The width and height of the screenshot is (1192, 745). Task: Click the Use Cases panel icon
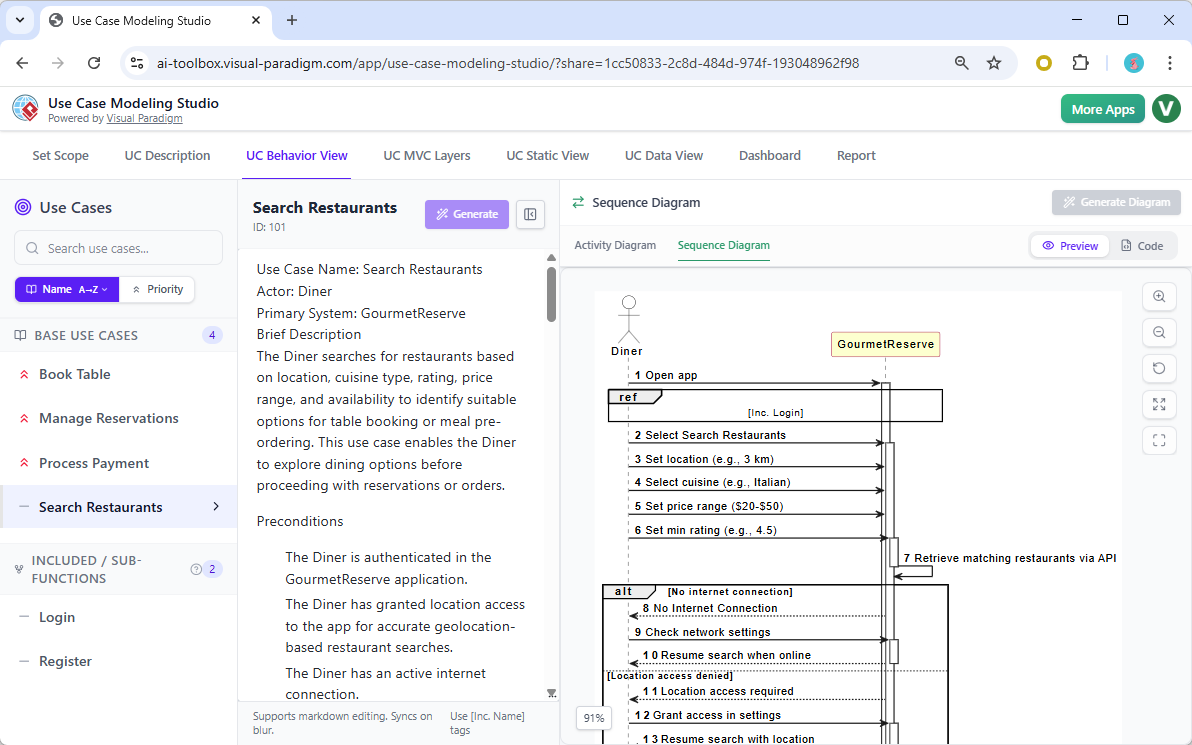click(22, 207)
